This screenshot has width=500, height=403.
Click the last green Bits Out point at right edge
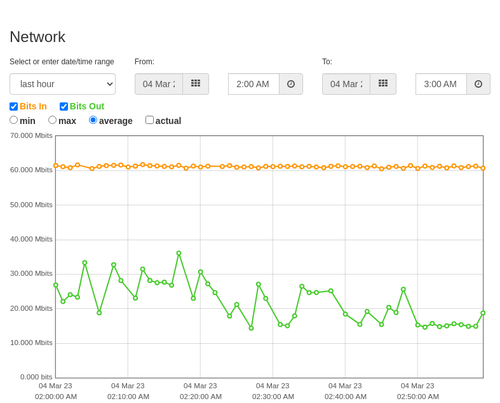tap(483, 313)
